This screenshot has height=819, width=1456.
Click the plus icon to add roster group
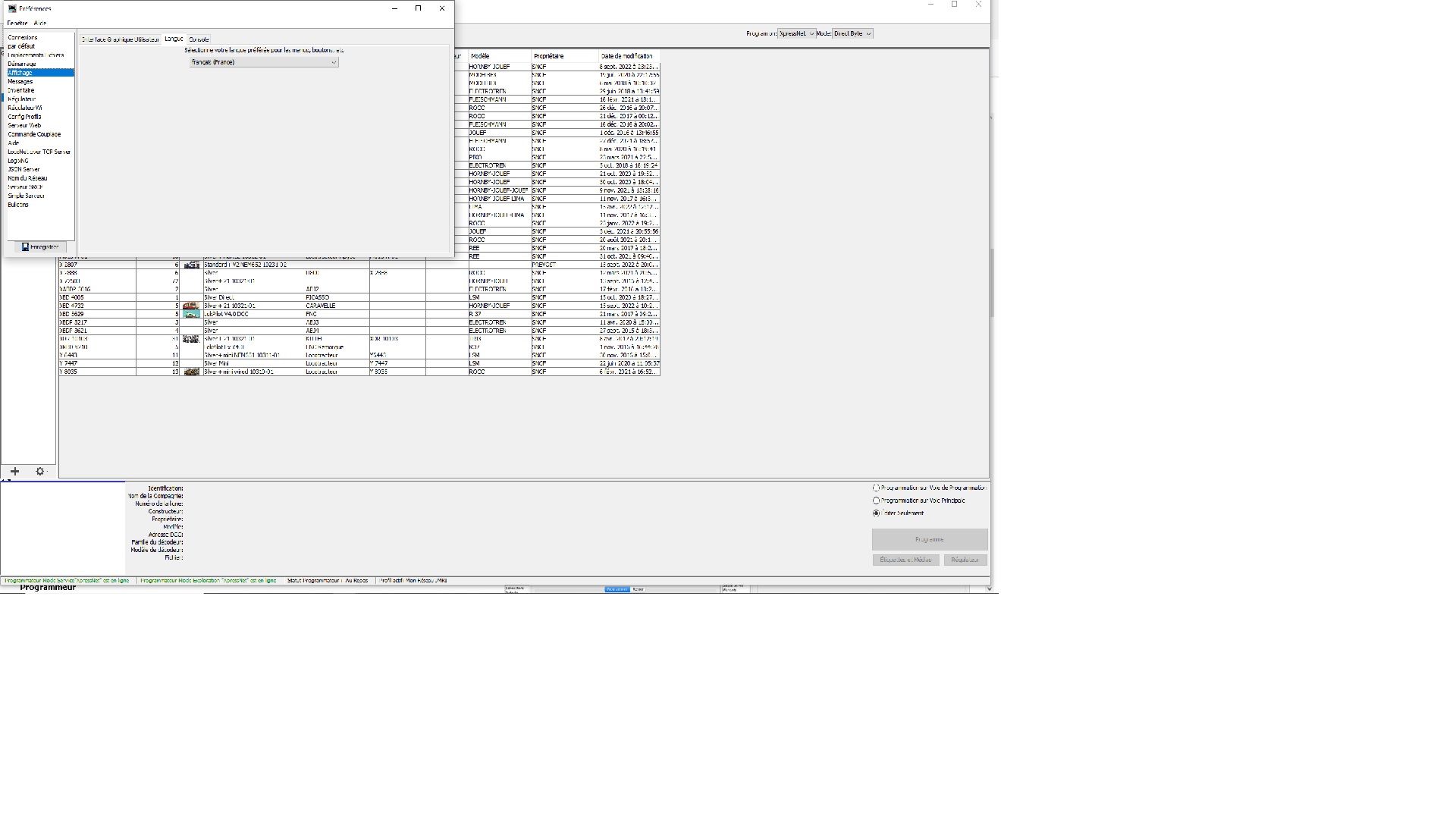(x=14, y=472)
